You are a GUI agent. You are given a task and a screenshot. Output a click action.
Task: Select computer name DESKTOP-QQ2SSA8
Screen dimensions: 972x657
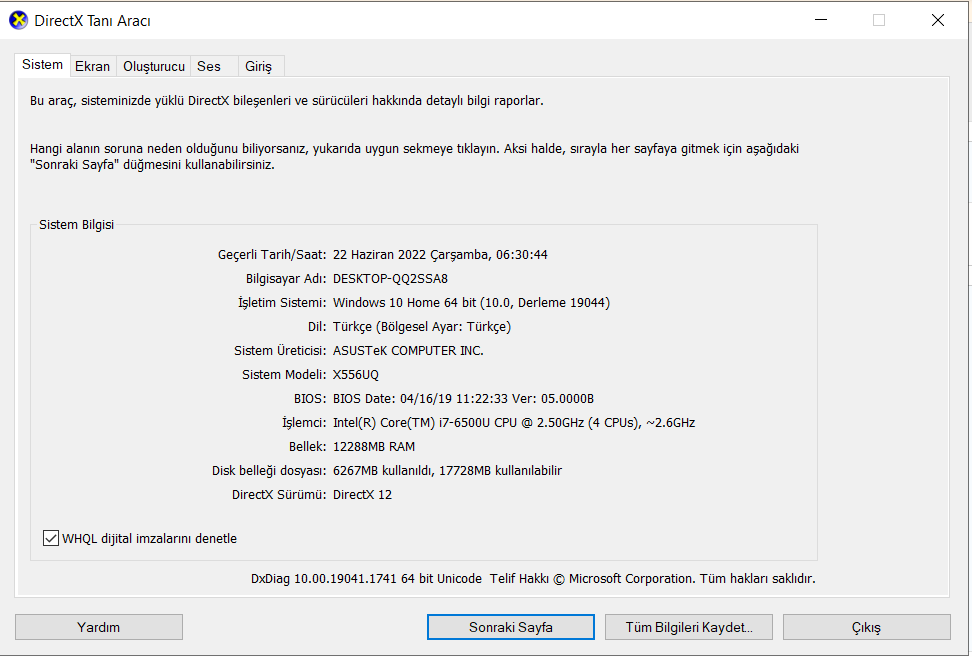(391, 279)
